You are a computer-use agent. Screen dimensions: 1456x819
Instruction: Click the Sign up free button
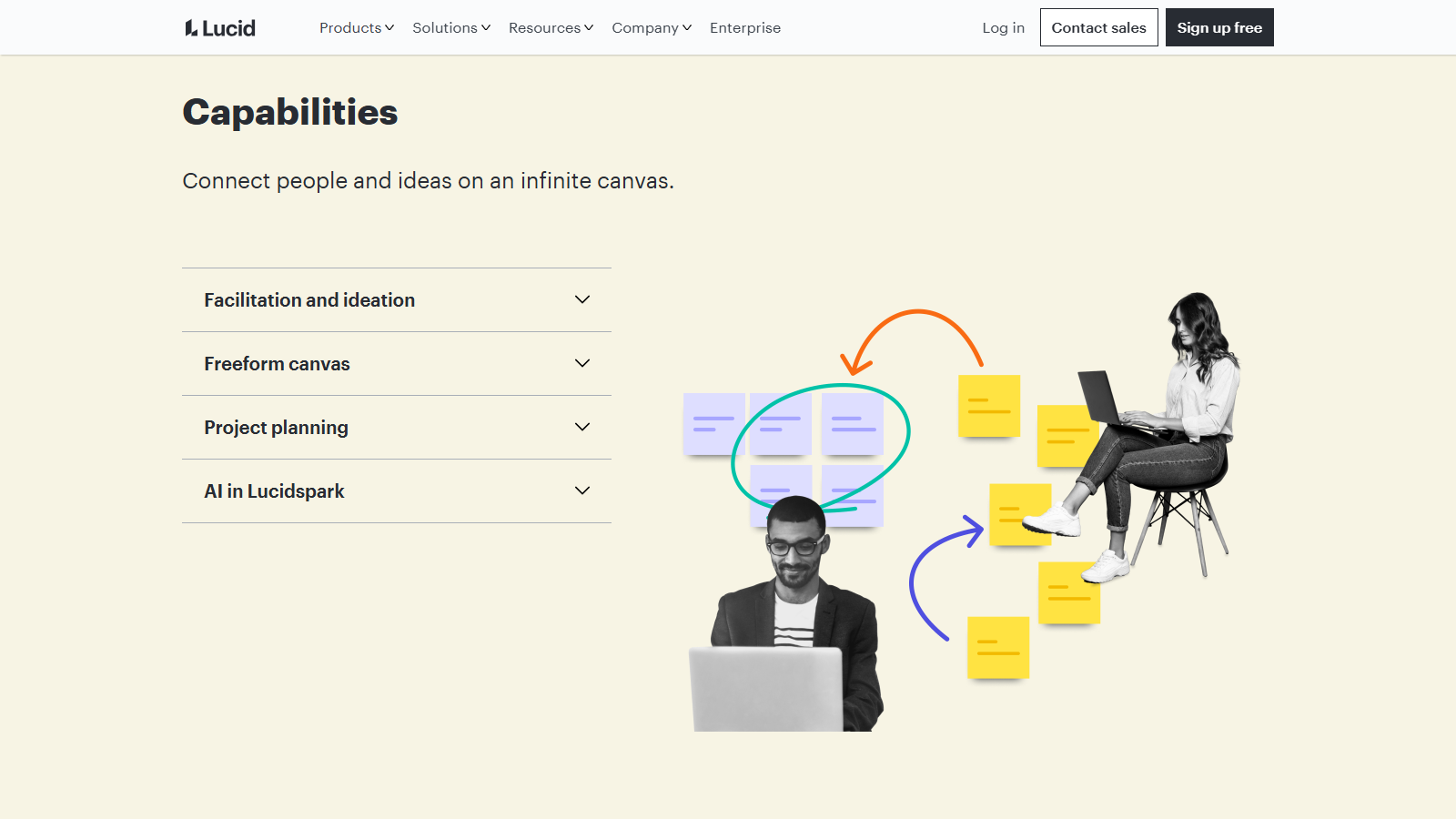(x=1219, y=27)
